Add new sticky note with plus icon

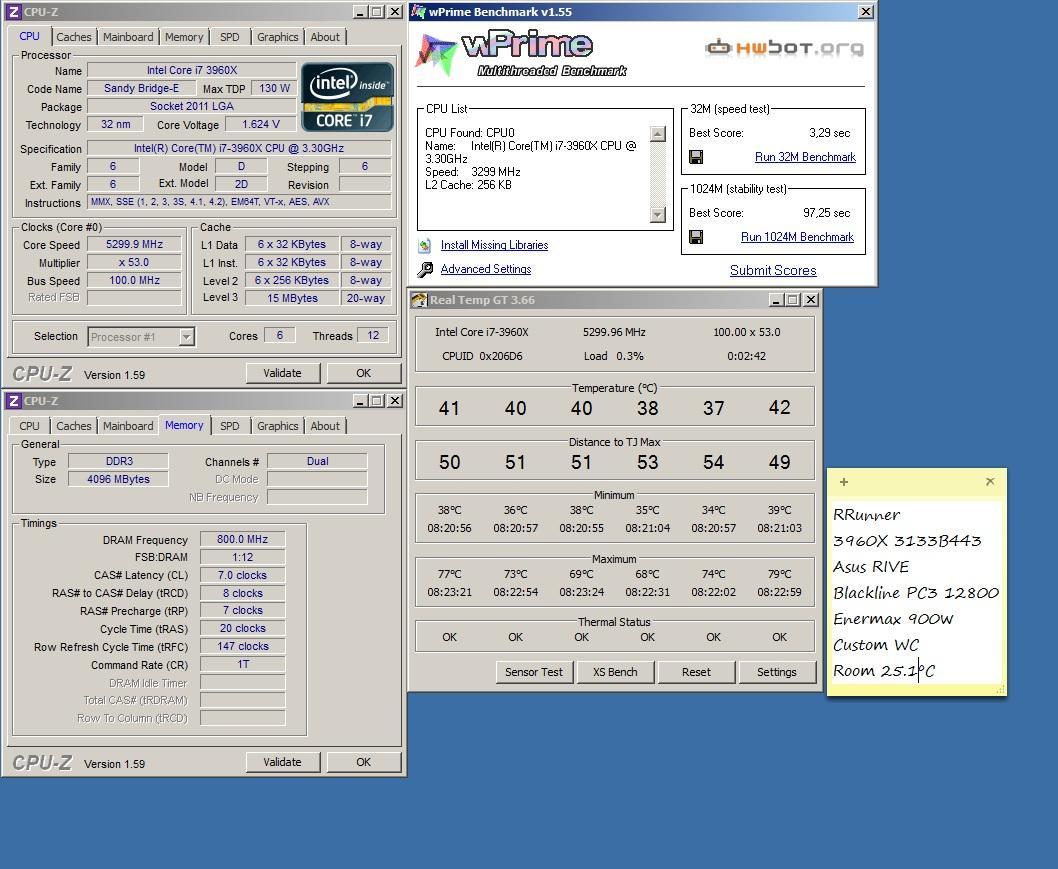pos(843,482)
